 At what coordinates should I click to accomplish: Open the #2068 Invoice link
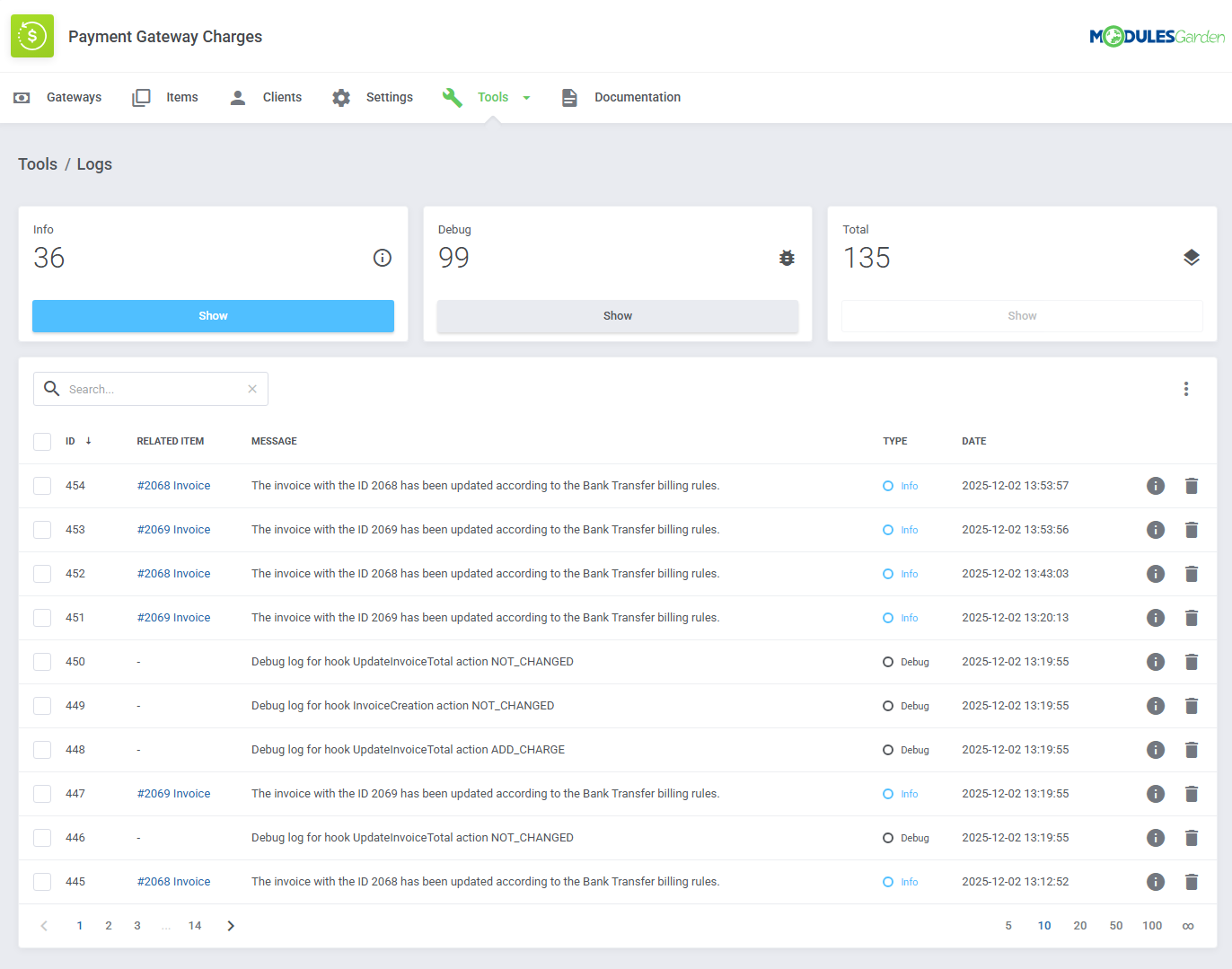(173, 485)
